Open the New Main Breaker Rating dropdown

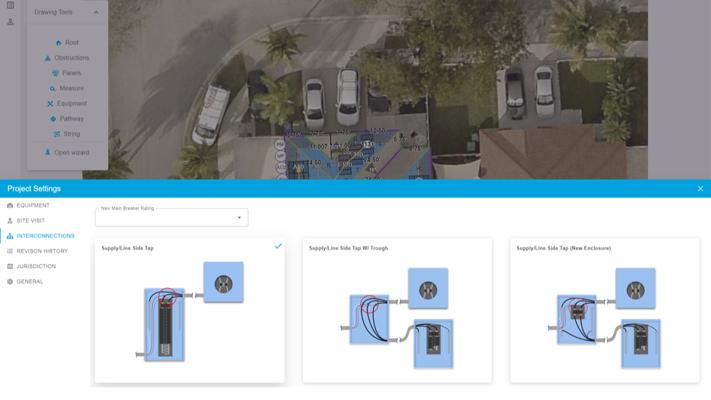coord(171,217)
